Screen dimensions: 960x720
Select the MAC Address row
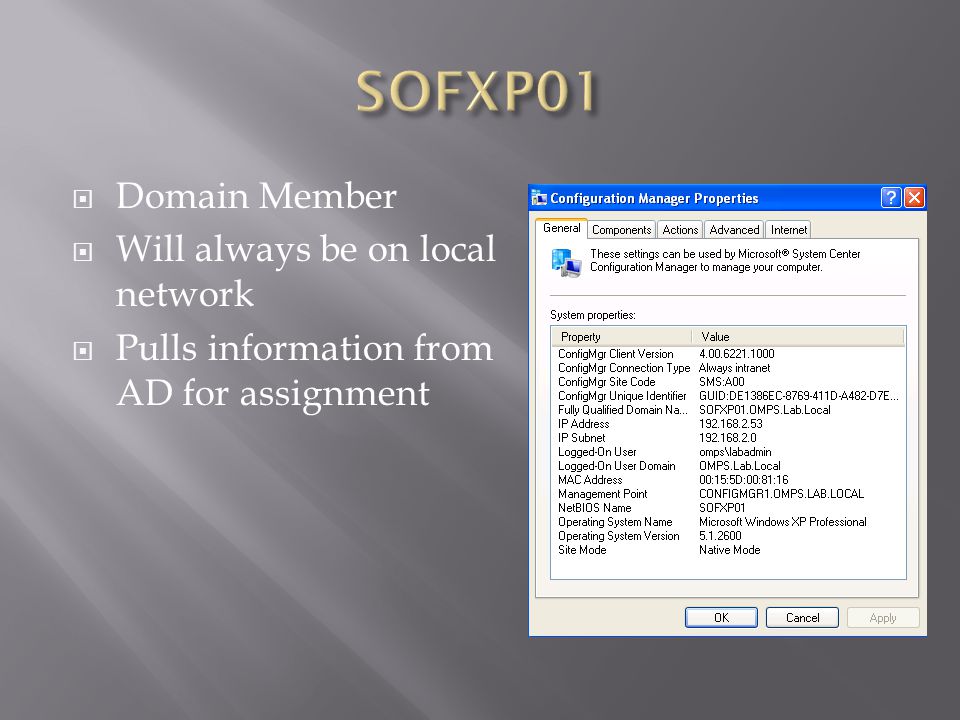pyautogui.click(x=729, y=480)
